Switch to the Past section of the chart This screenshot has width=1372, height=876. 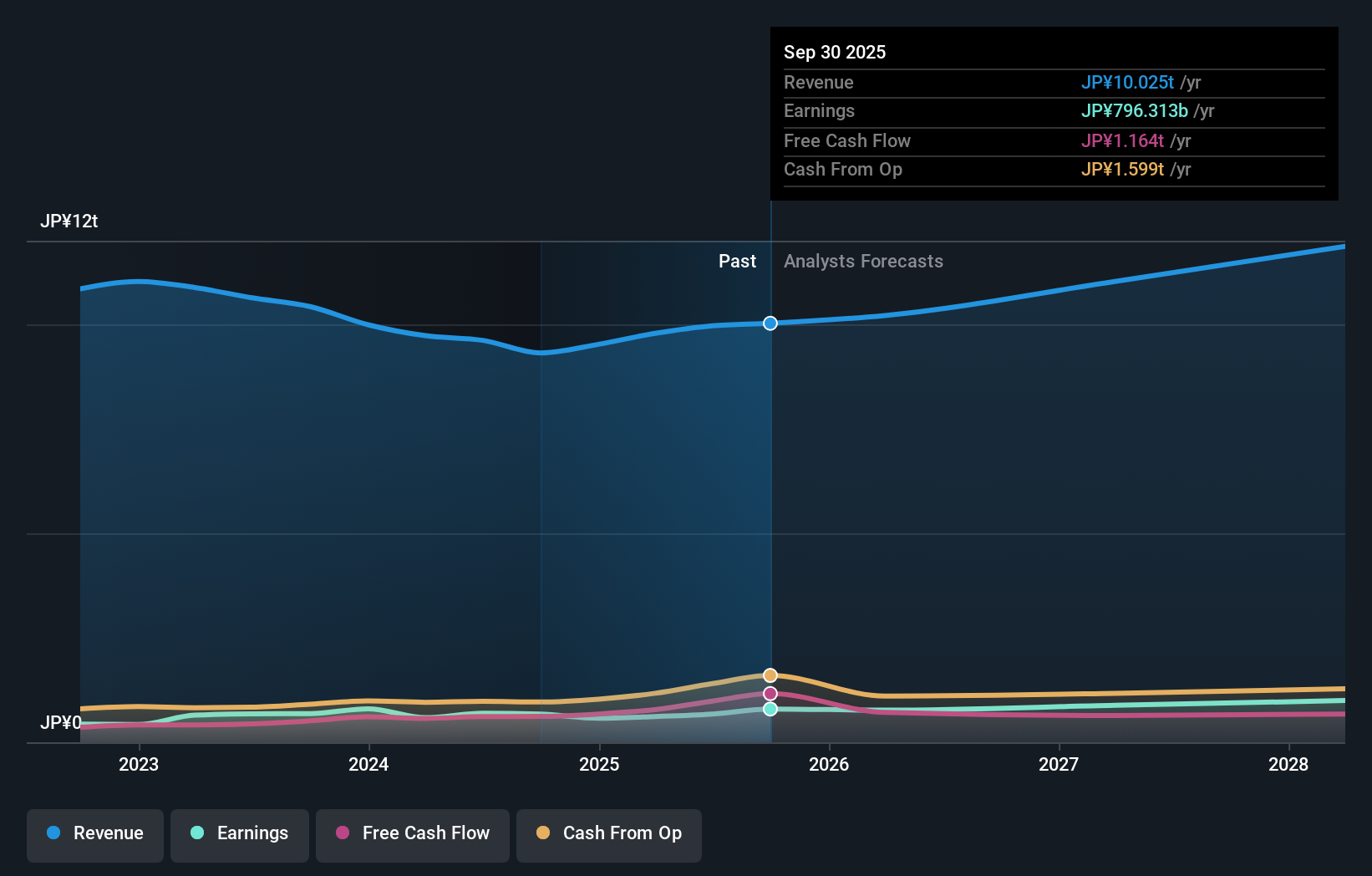coord(737,261)
